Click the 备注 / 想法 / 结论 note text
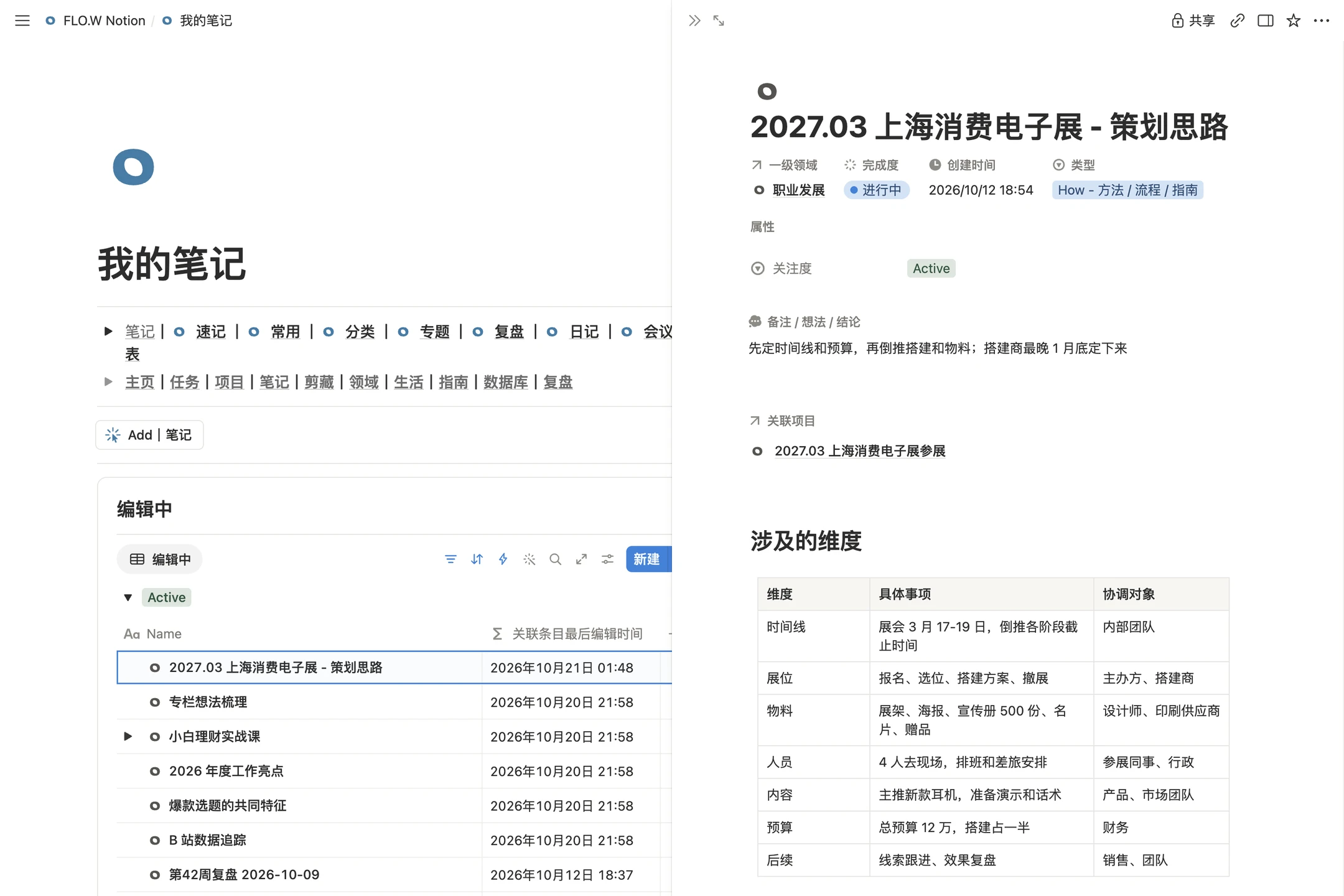The height and width of the screenshot is (896, 1344). (938, 348)
